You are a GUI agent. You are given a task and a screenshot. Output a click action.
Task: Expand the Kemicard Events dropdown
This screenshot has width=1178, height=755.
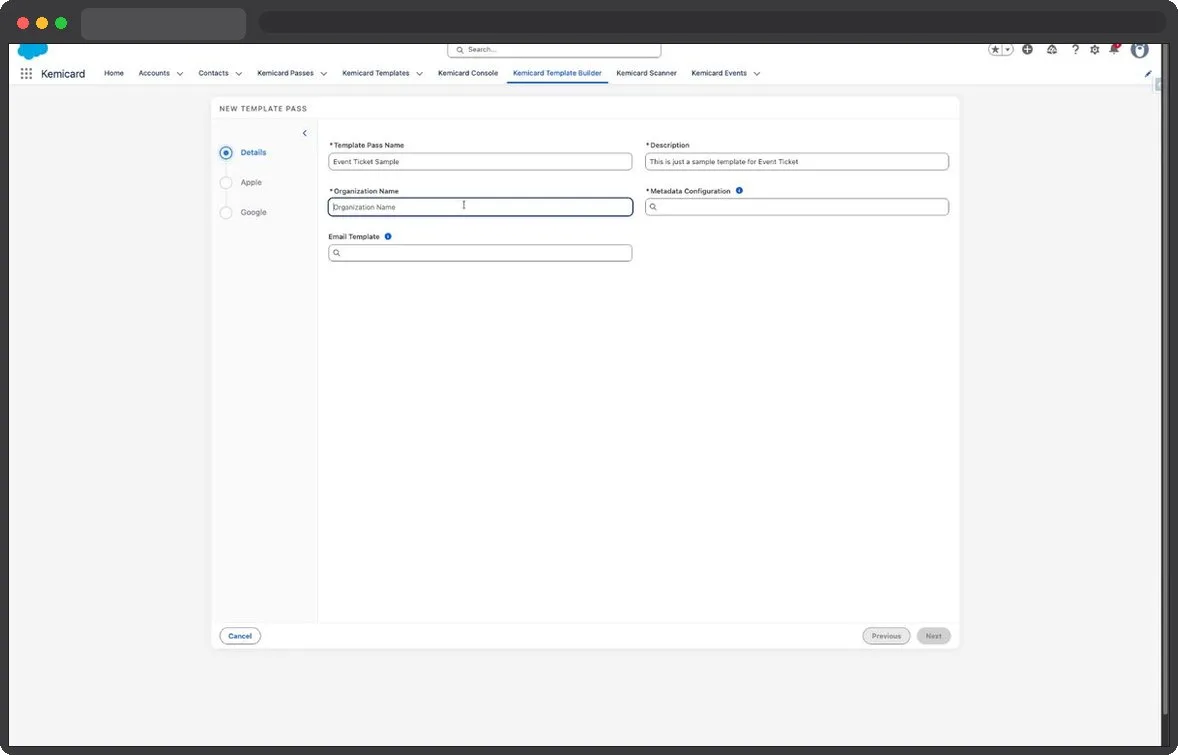(x=757, y=74)
